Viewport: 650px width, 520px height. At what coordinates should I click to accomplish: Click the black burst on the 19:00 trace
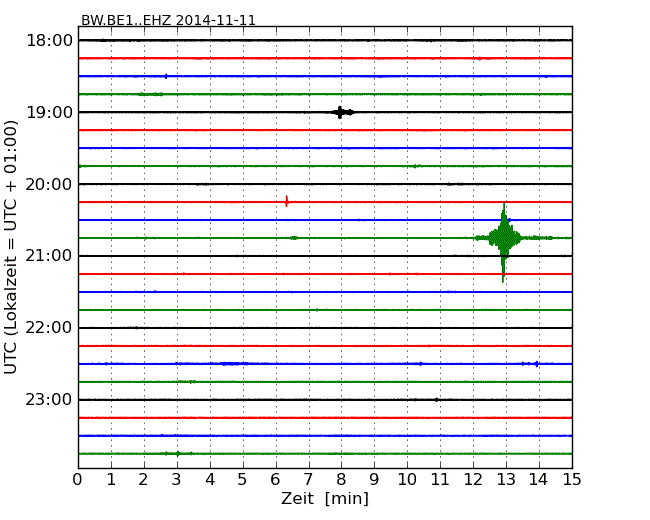342,112
